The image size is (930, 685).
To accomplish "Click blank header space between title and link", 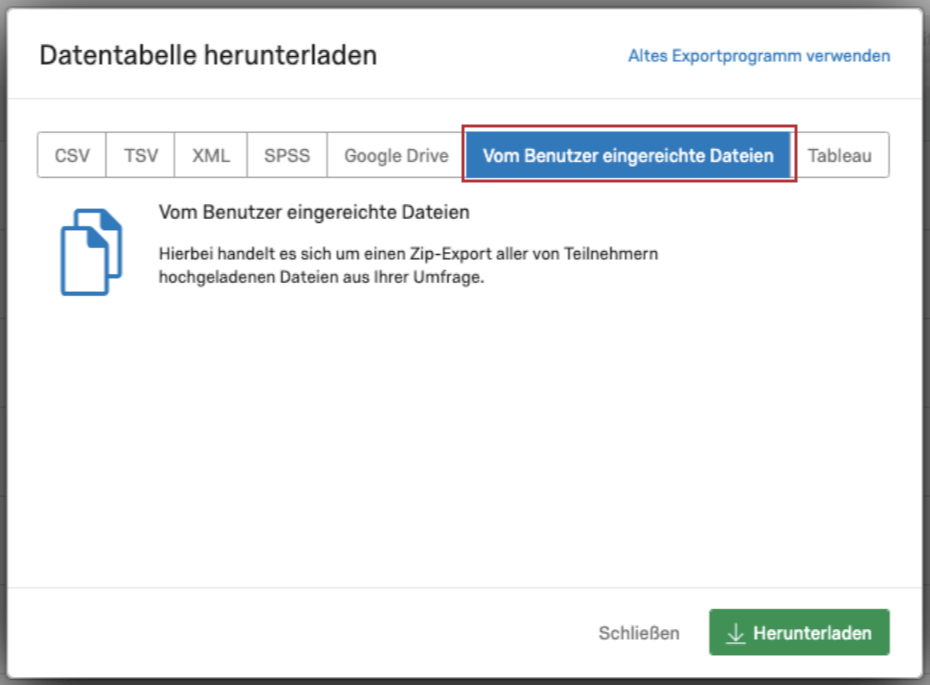I will tap(503, 55).
